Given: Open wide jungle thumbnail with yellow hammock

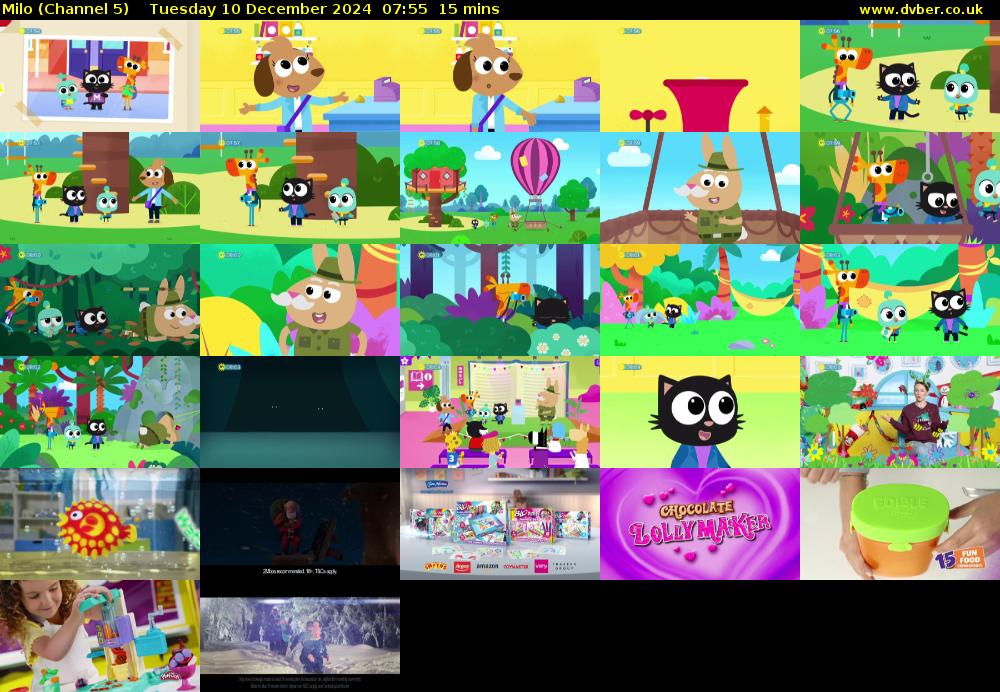Looking at the screenshot, I should [x=700, y=300].
